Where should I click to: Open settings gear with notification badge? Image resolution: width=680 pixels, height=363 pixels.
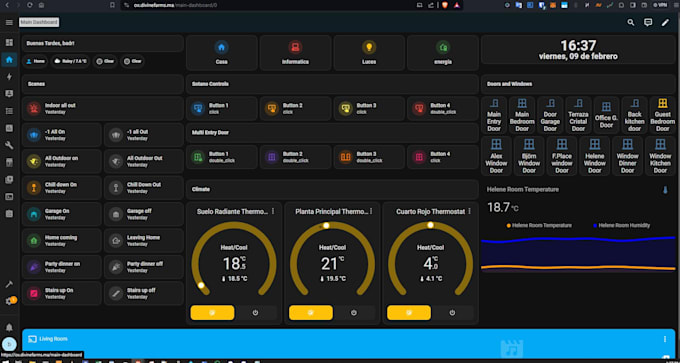point(10,301)
